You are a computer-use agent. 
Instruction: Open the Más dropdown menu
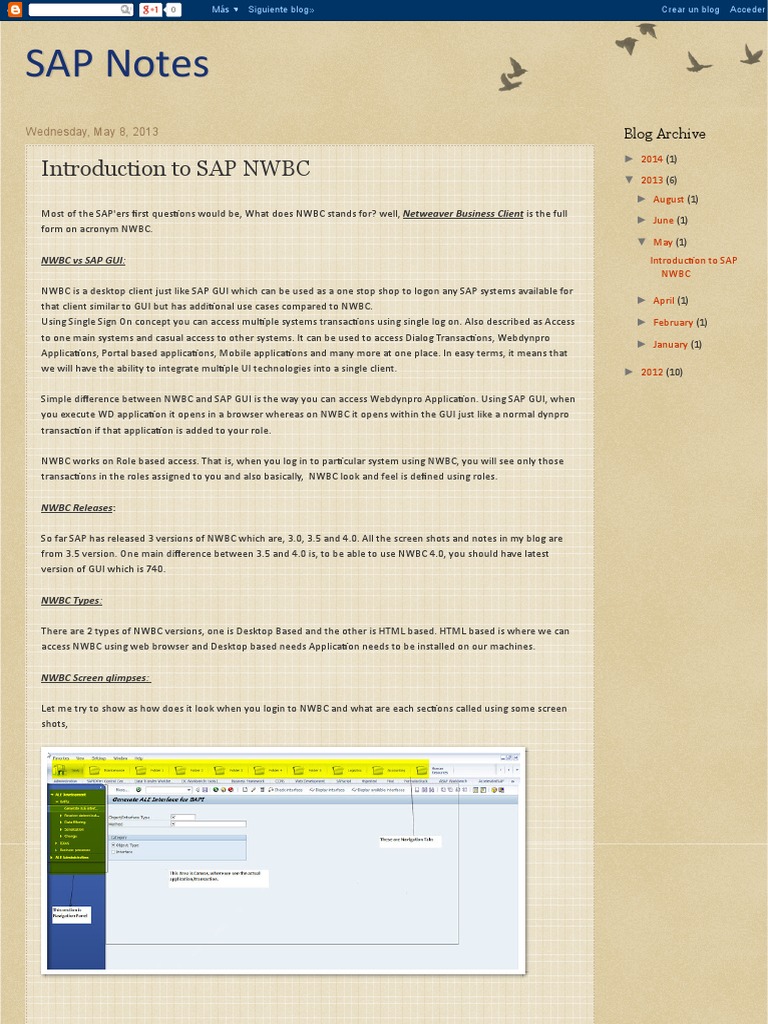click(225, 10)
